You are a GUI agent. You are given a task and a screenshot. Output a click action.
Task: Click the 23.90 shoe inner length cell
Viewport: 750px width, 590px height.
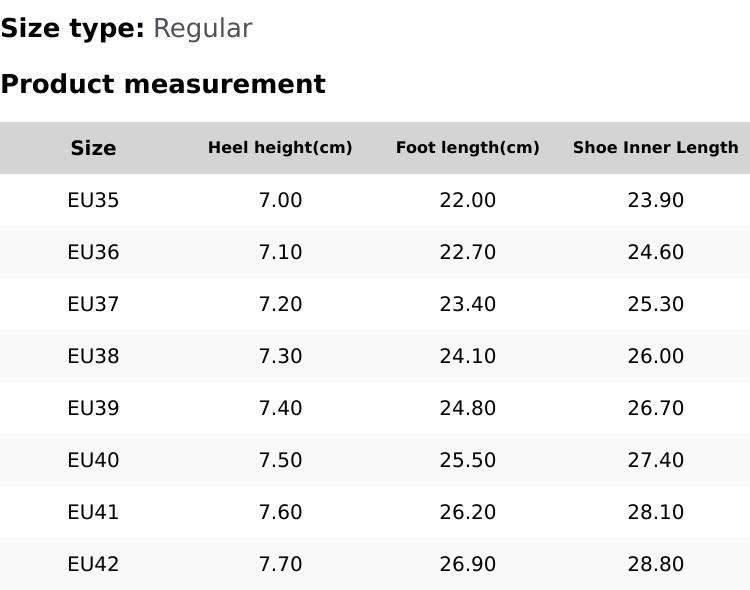[655, 200]
